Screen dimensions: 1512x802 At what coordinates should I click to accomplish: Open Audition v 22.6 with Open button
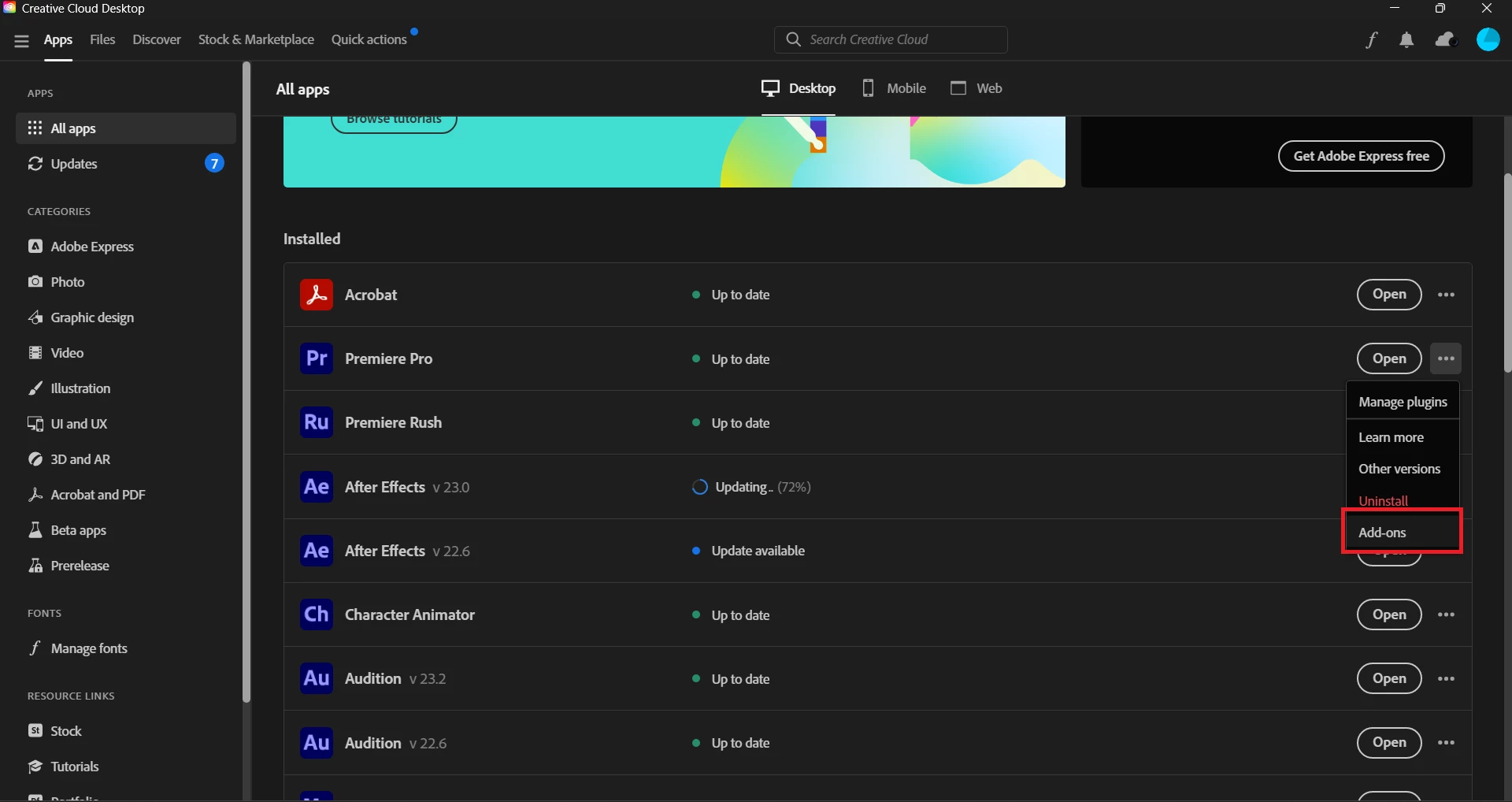coord(1389,743)
